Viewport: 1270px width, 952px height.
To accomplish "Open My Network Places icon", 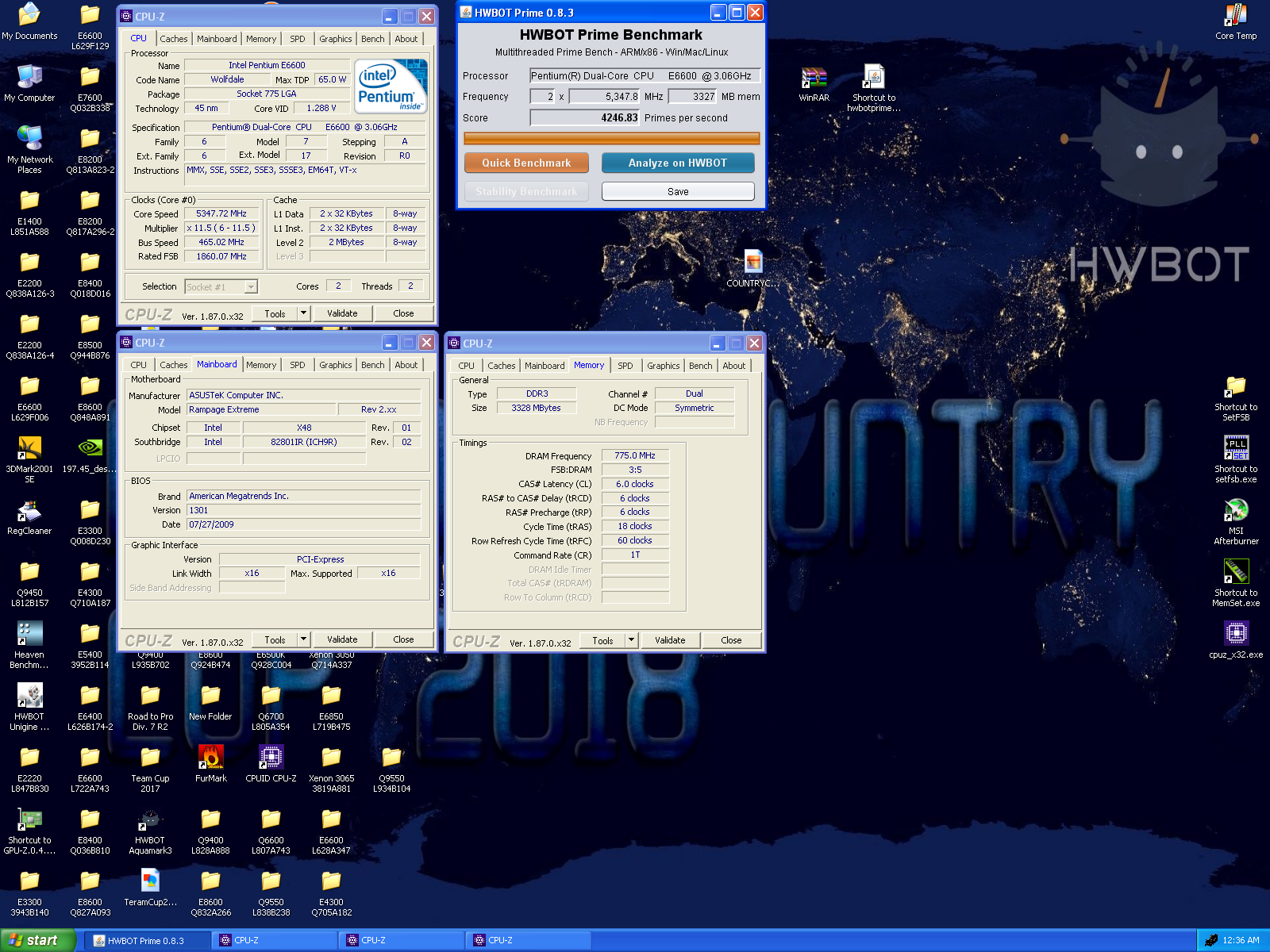I will pyautogui.click(x=29, y=139).
